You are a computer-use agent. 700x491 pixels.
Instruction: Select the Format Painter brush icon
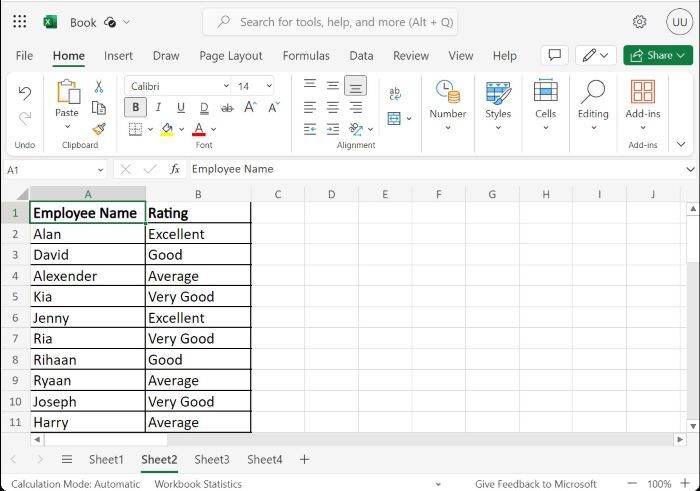99,129
